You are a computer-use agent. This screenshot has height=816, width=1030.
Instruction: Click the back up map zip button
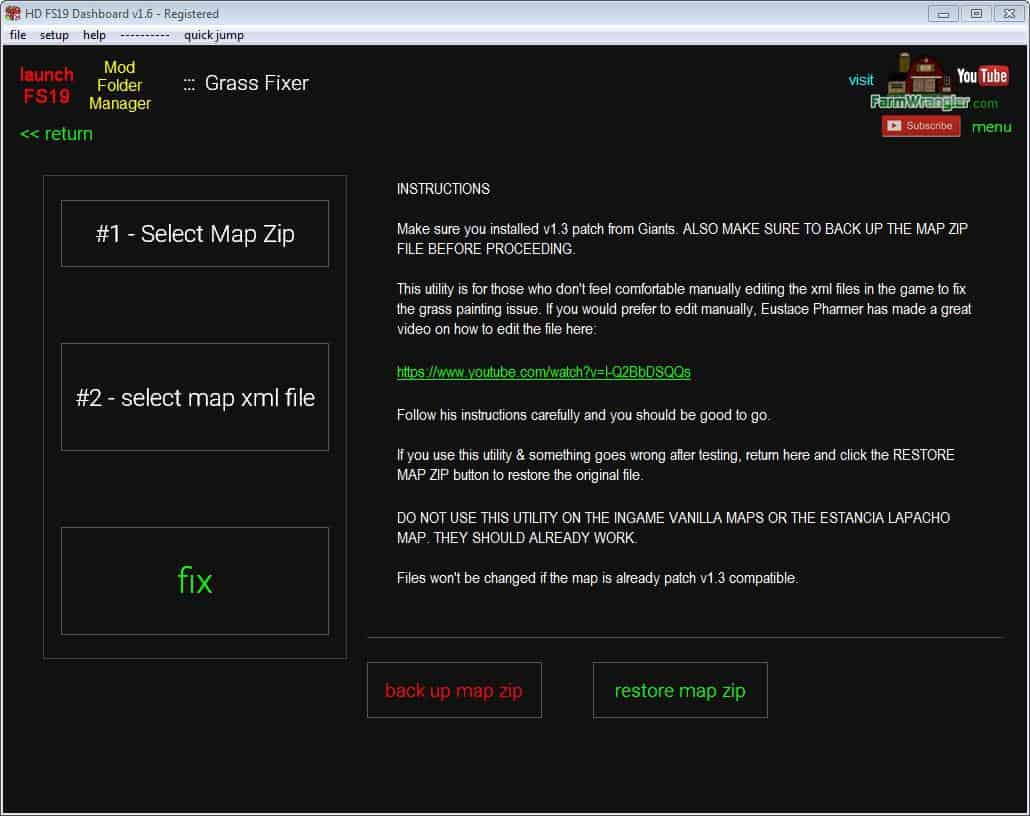tap(454, 690)
